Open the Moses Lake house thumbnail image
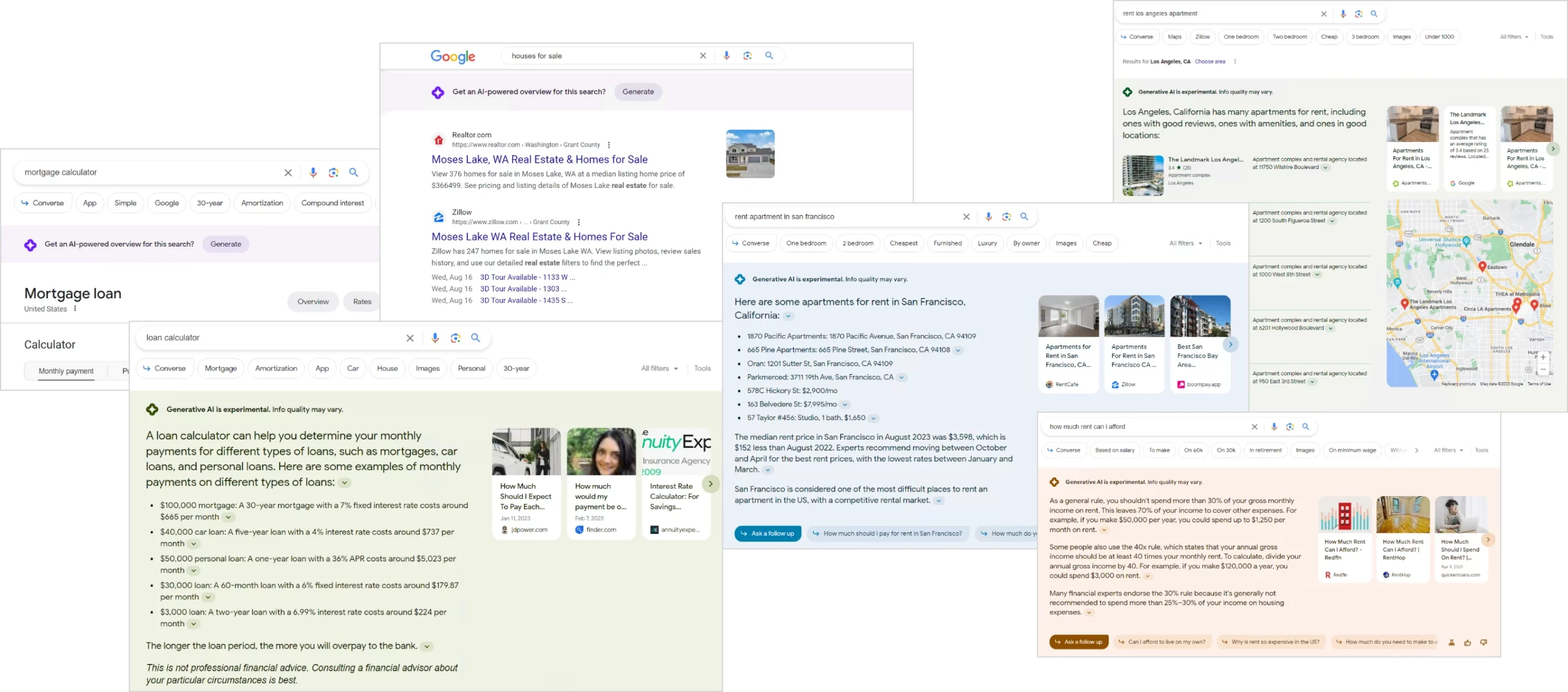 [750, 154]
